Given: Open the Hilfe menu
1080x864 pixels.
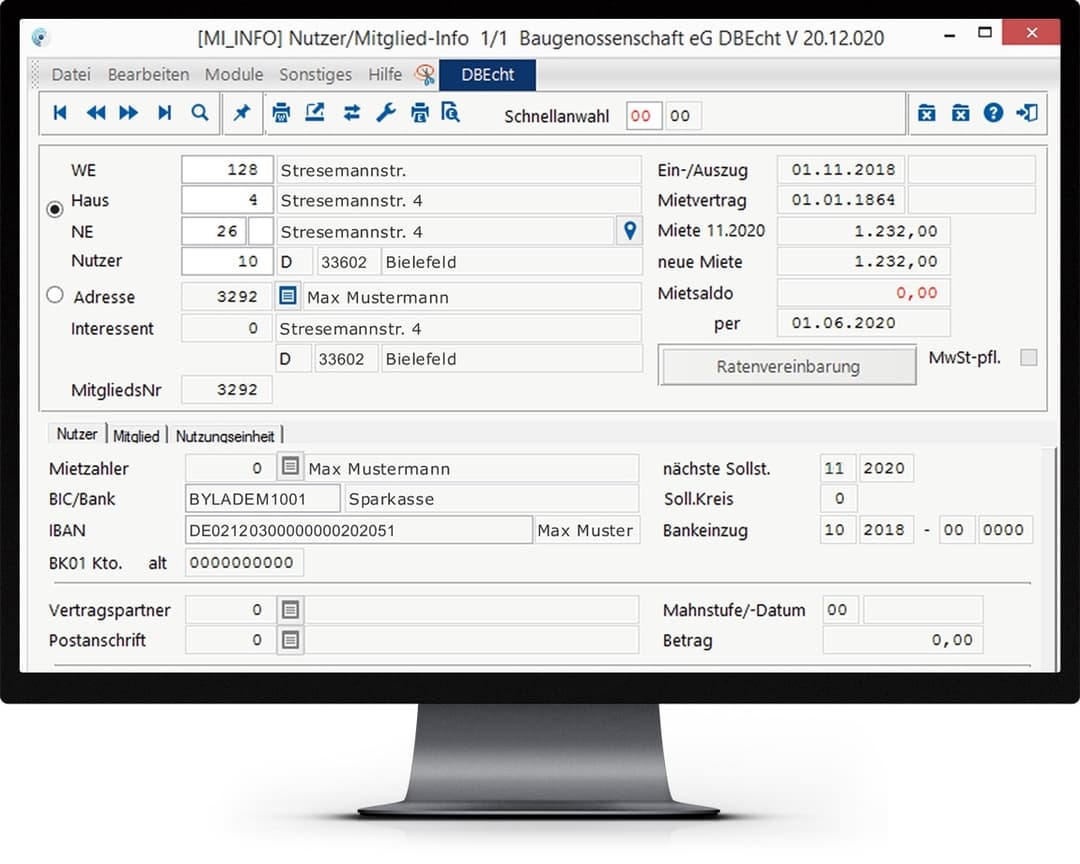Looking at the screenshot, I should [x=385, y=74].
